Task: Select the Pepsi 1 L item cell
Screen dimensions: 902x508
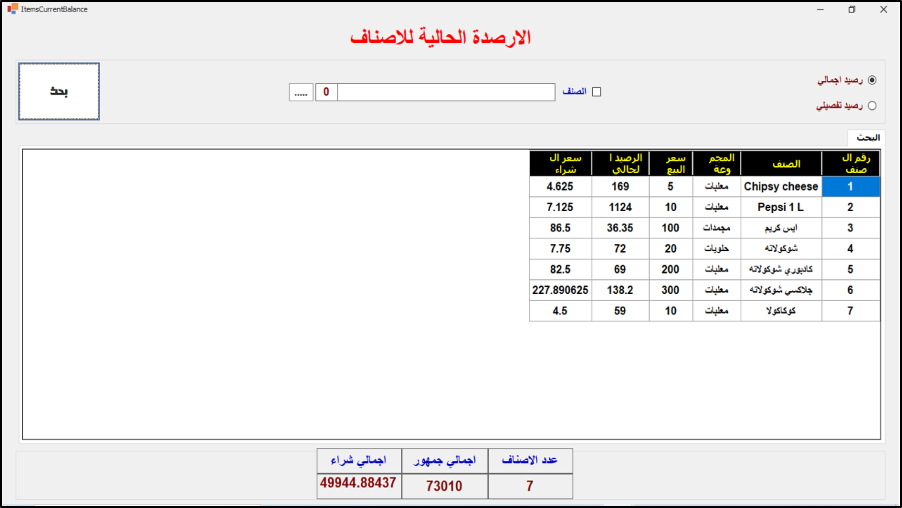Action: pos(780,207)
